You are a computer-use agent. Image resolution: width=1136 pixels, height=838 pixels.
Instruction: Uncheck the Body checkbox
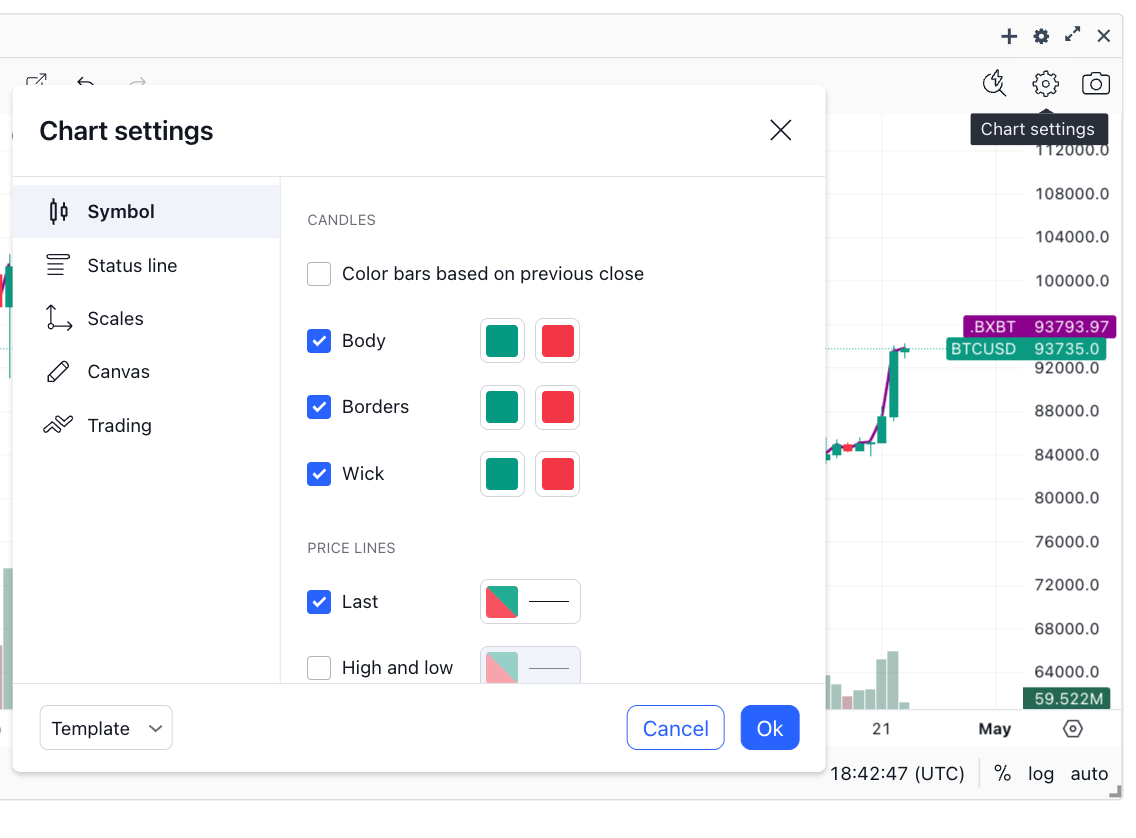point(319,341)
